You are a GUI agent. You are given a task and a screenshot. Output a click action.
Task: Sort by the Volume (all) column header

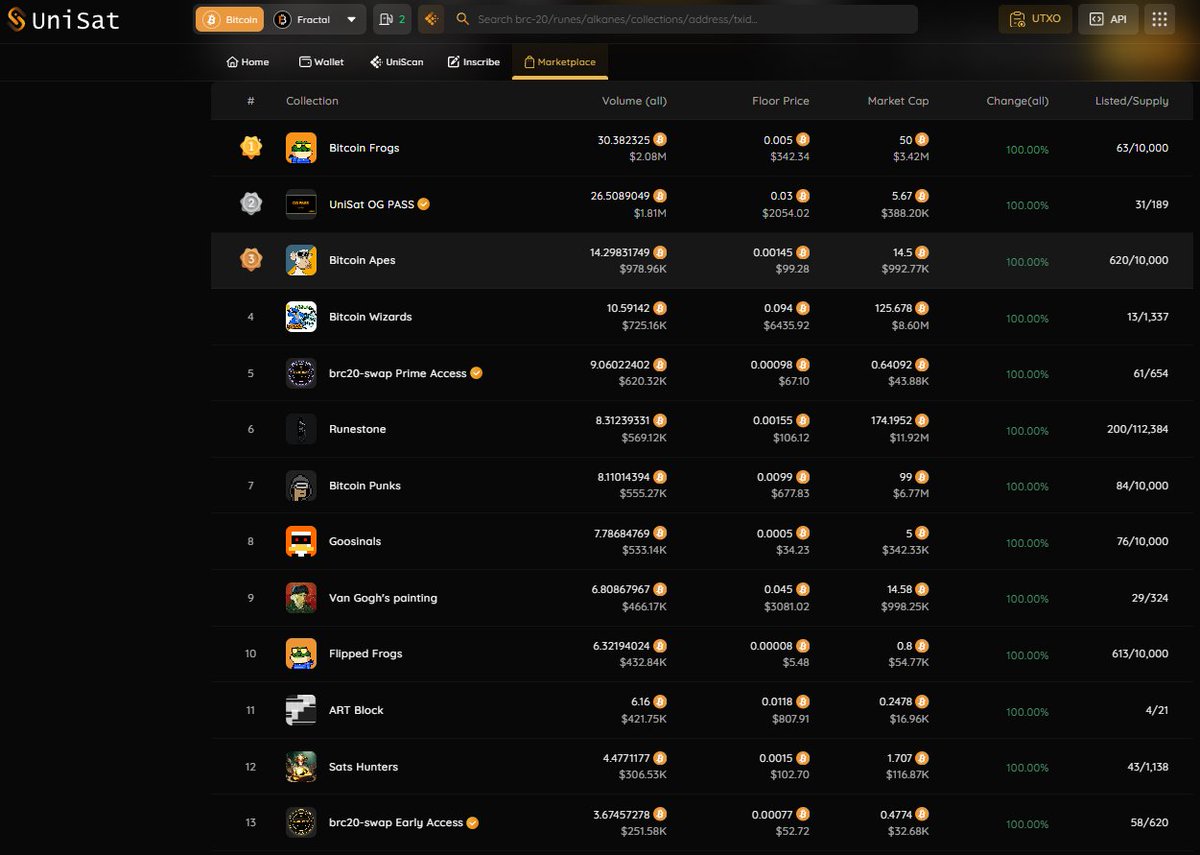tap(634, 101)
